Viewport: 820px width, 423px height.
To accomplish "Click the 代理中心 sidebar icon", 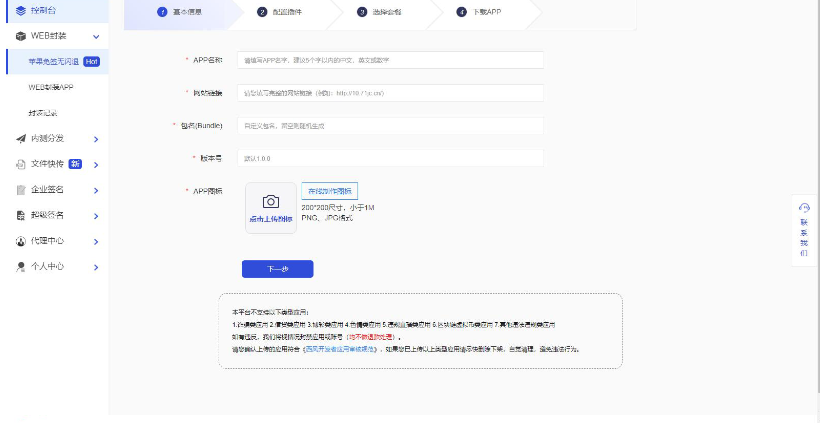I will click(x=21, y=241).
